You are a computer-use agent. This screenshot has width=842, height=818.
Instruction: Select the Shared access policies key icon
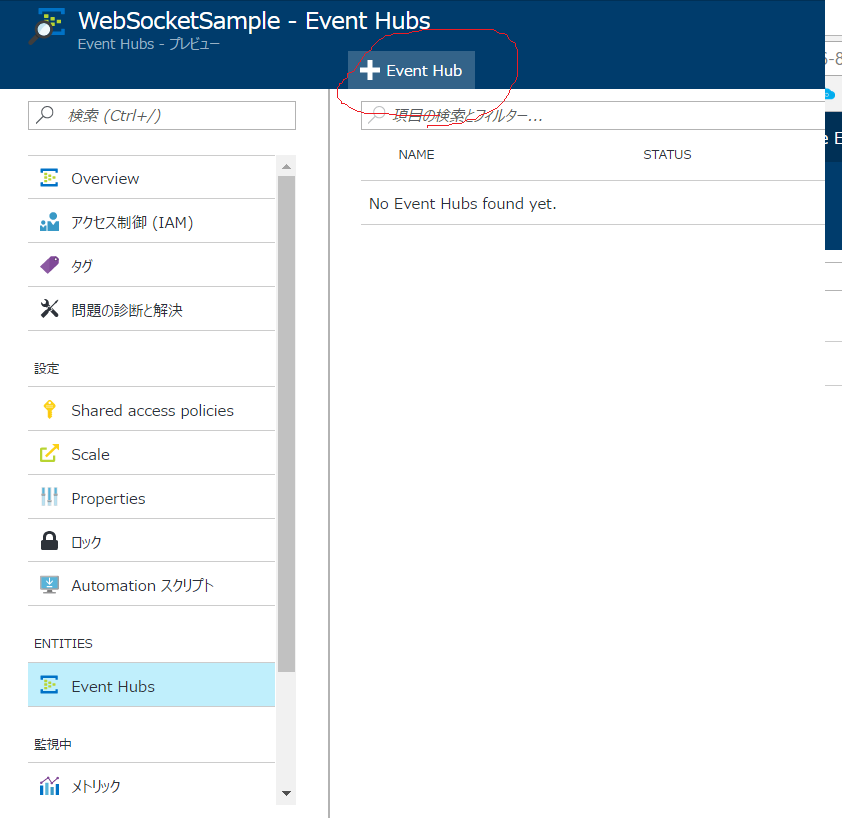click(48, 409)
